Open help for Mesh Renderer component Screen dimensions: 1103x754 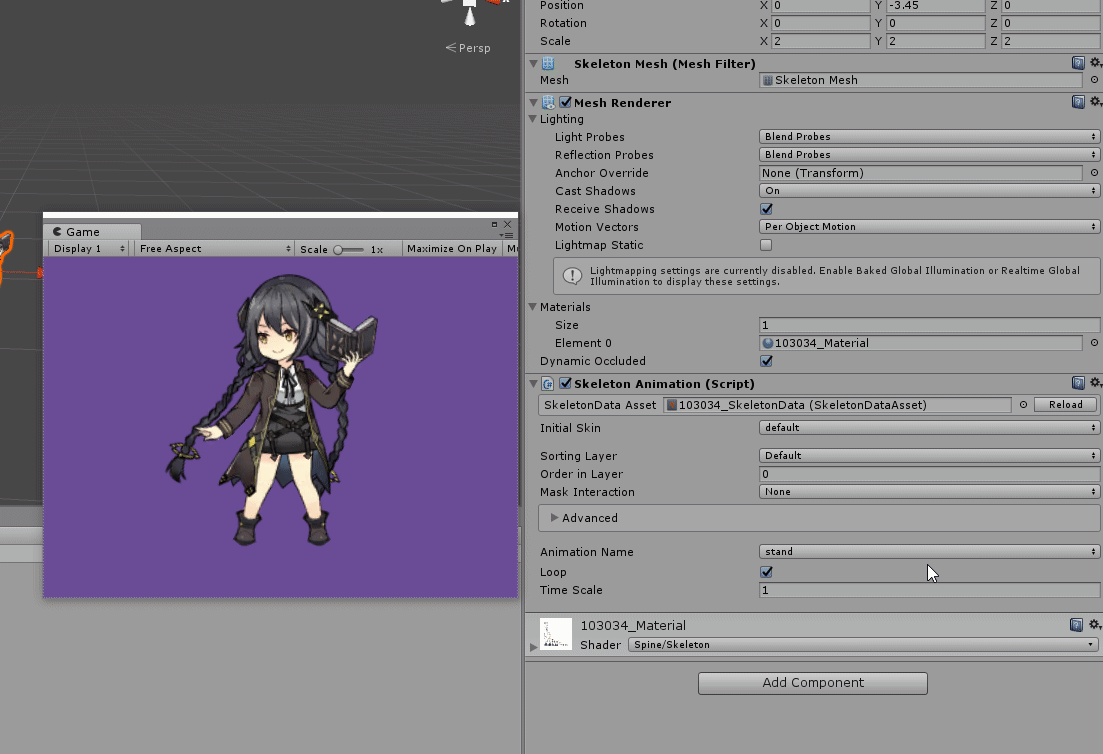1078,102
